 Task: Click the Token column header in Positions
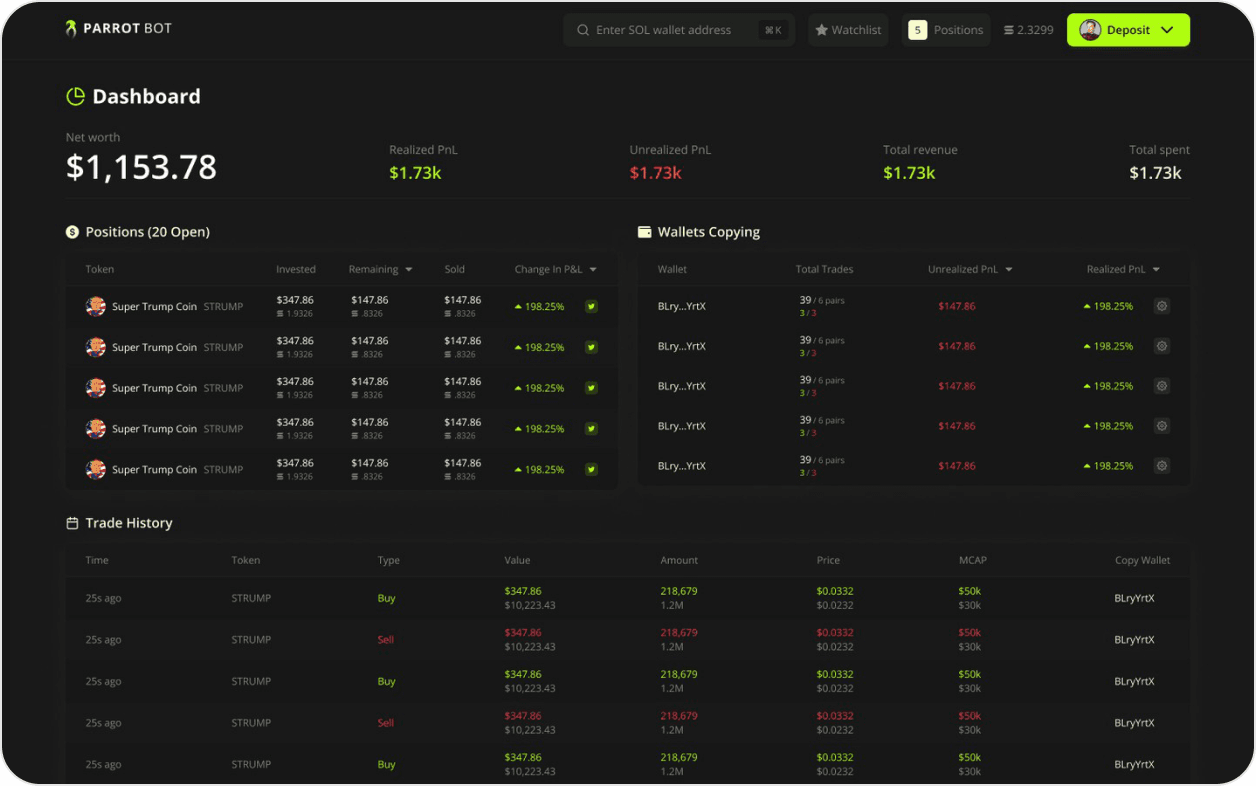coord(100,269)
